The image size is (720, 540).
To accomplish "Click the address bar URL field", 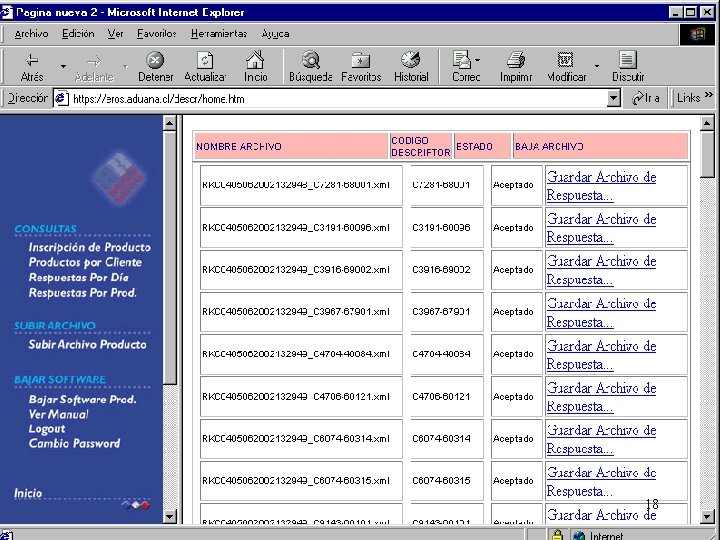I will click(x=339, y=99).
